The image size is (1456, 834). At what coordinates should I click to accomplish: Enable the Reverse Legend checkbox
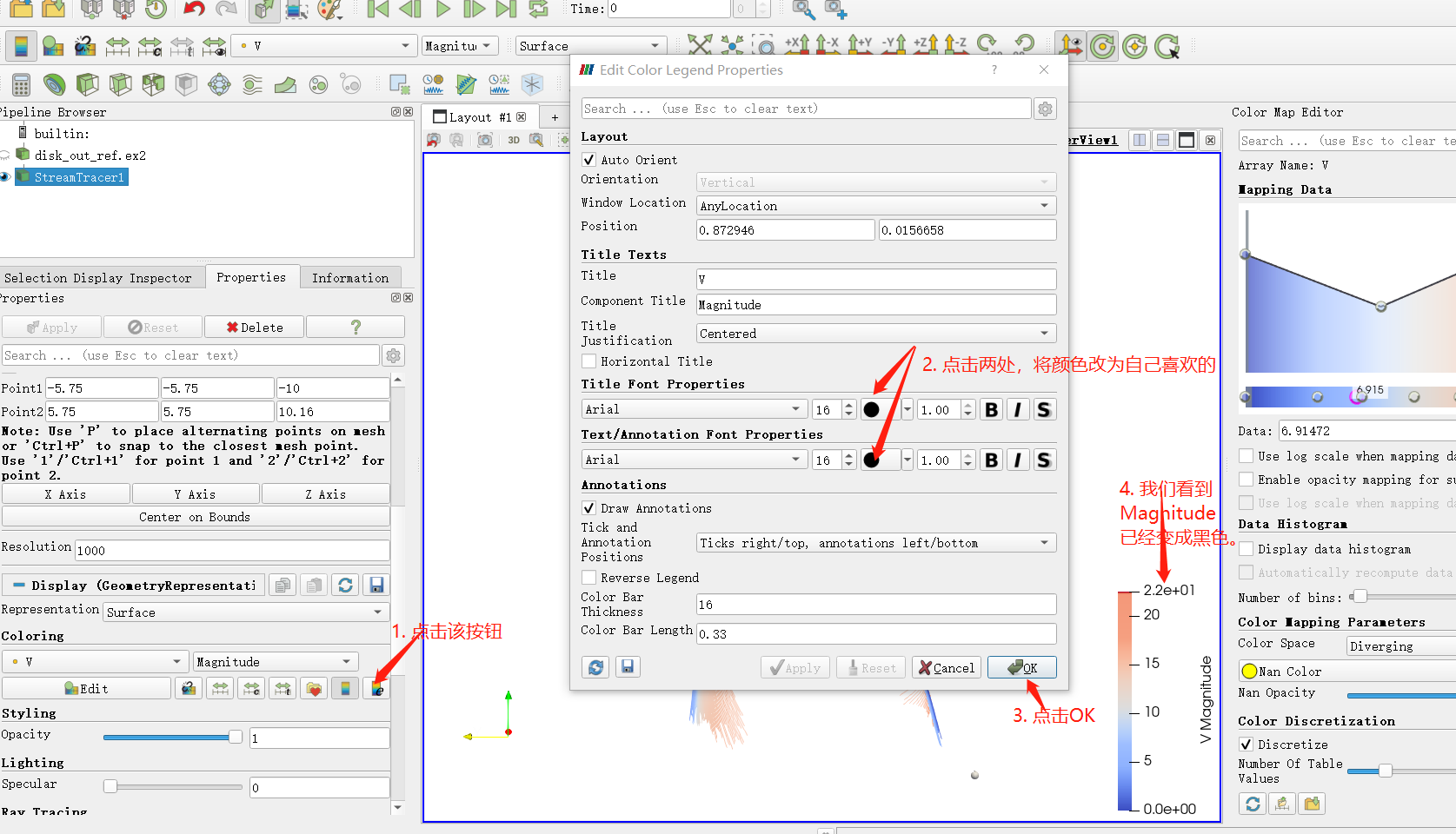pos(588,577)
